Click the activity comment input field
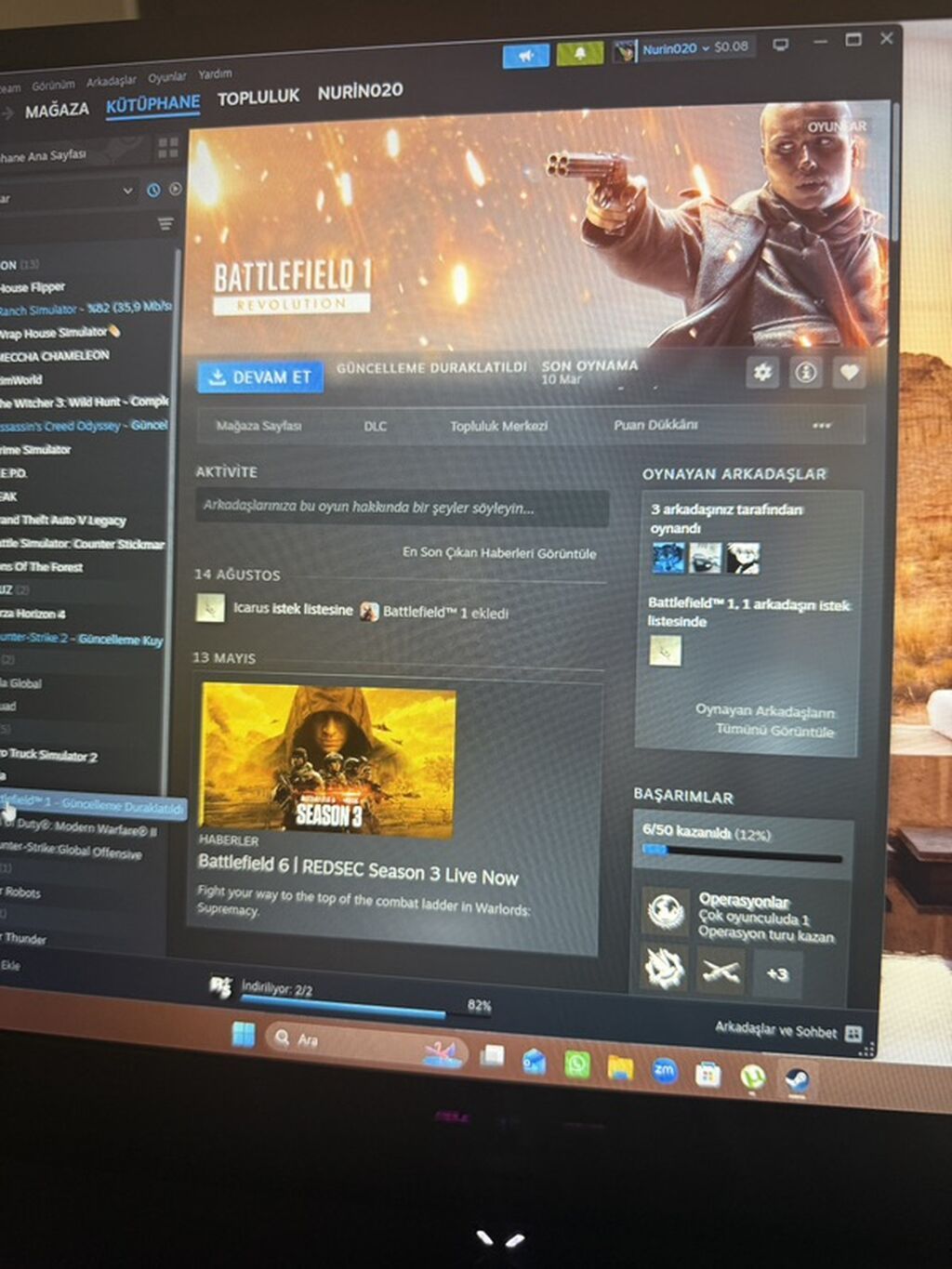This screenshot has width=952, height=1269. coord(403,508)
